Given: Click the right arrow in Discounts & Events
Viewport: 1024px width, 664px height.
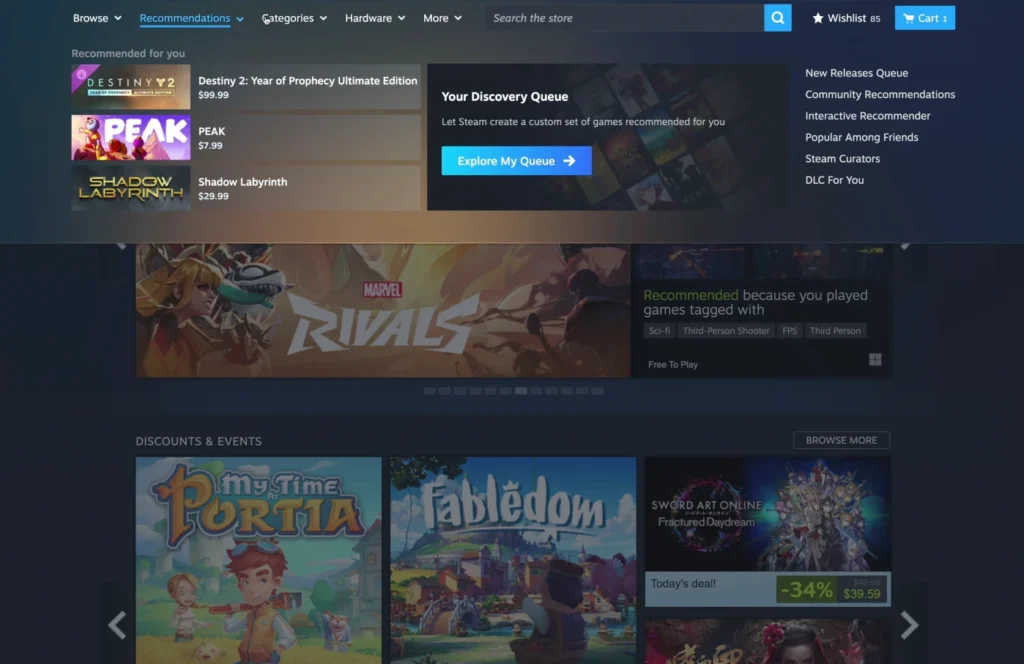Looking at the screenshot, I should coord(909,625).
